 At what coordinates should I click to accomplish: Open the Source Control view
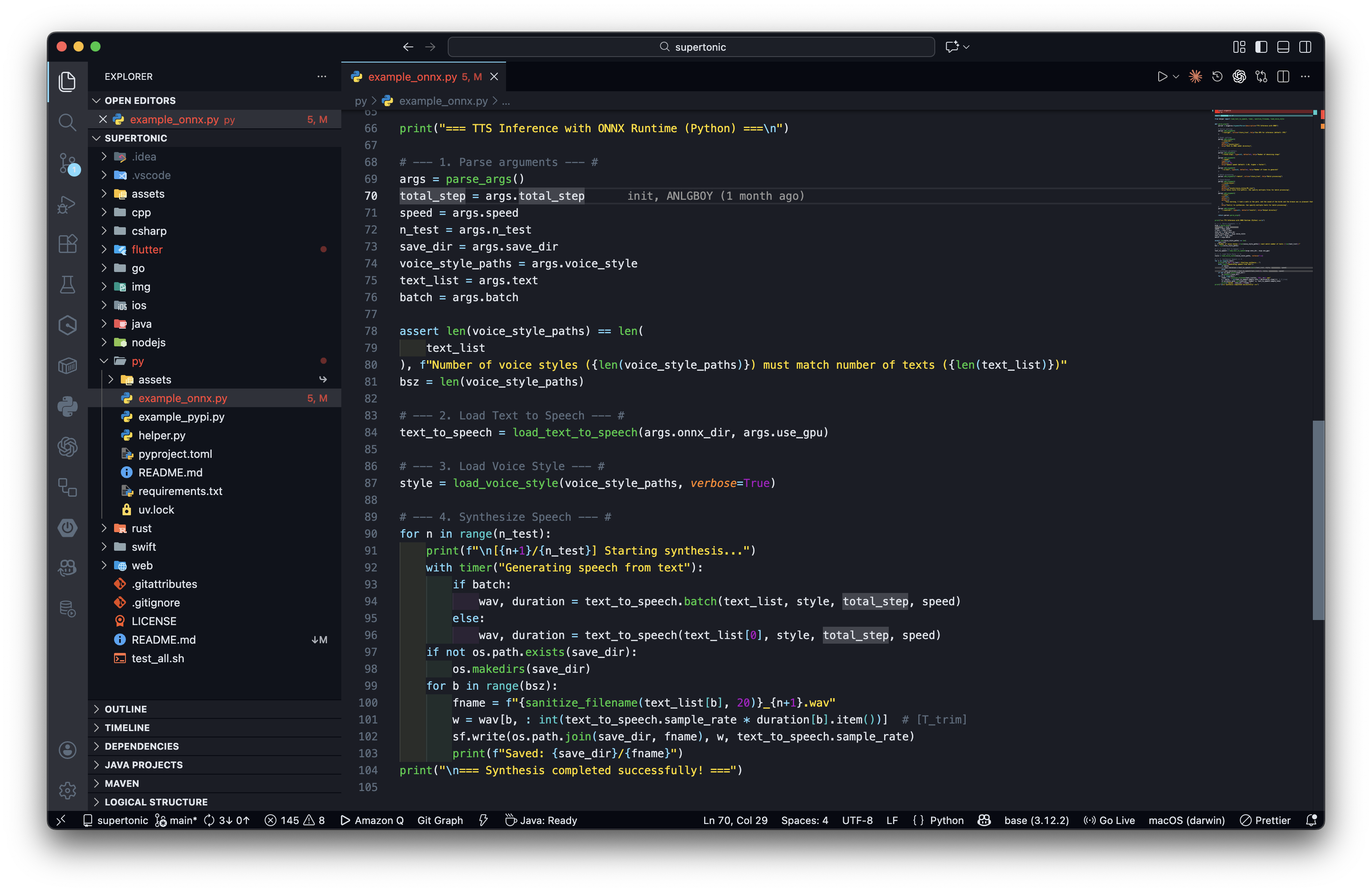tap(68, 163)
